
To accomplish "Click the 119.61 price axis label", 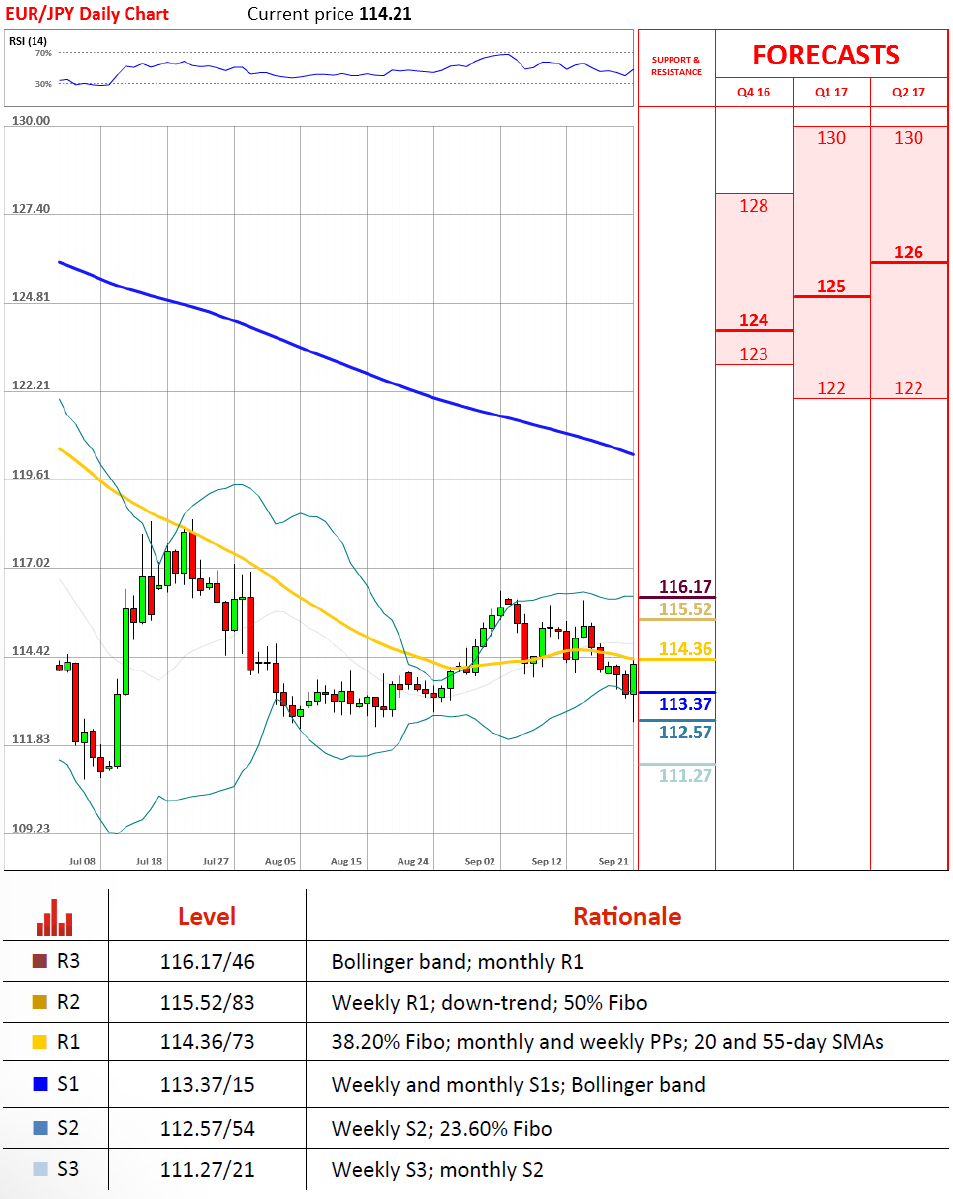I will (x=31, y=474).
